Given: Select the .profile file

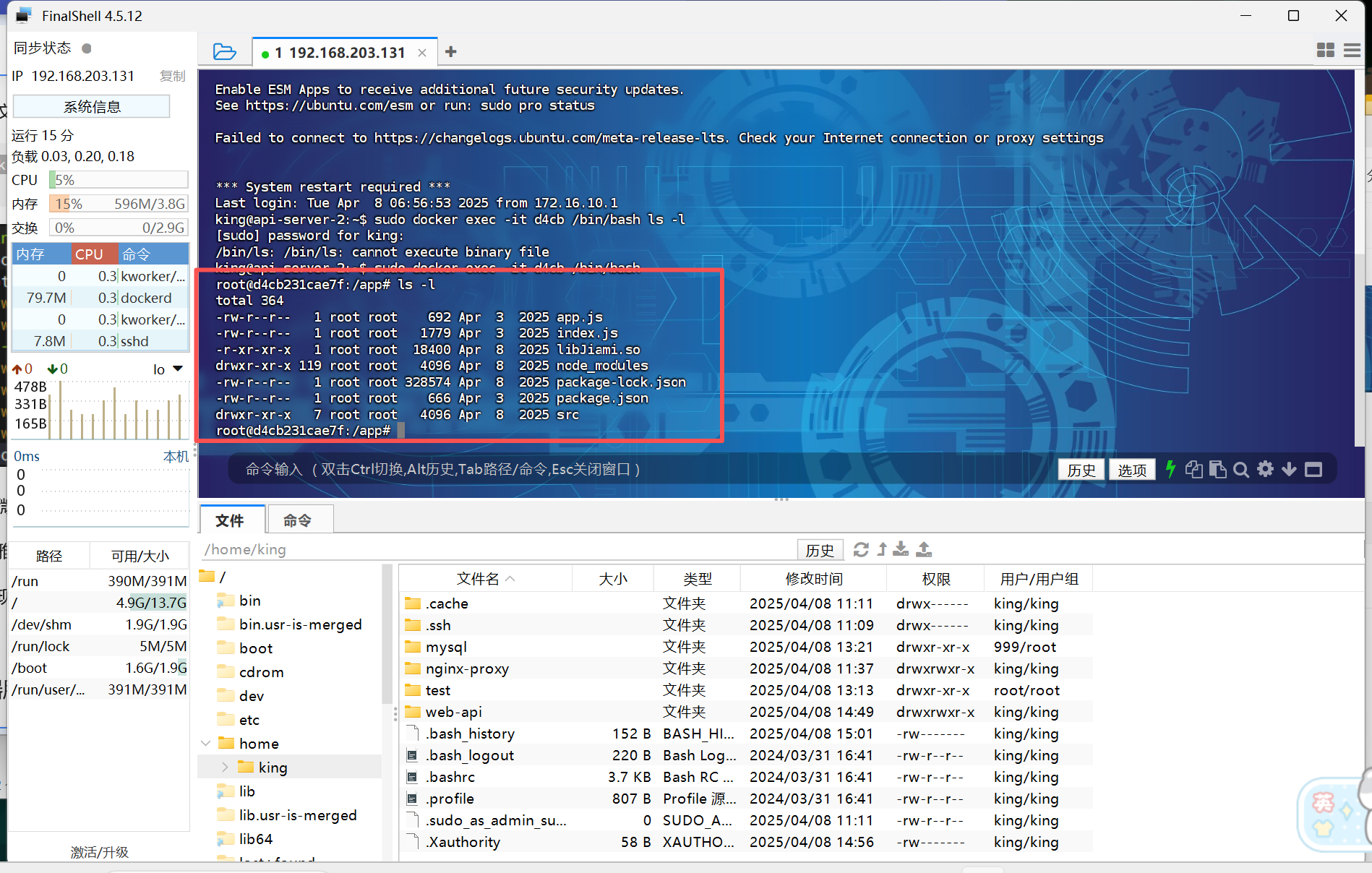Looking at the screenshot, I should (x=745, y=799).
